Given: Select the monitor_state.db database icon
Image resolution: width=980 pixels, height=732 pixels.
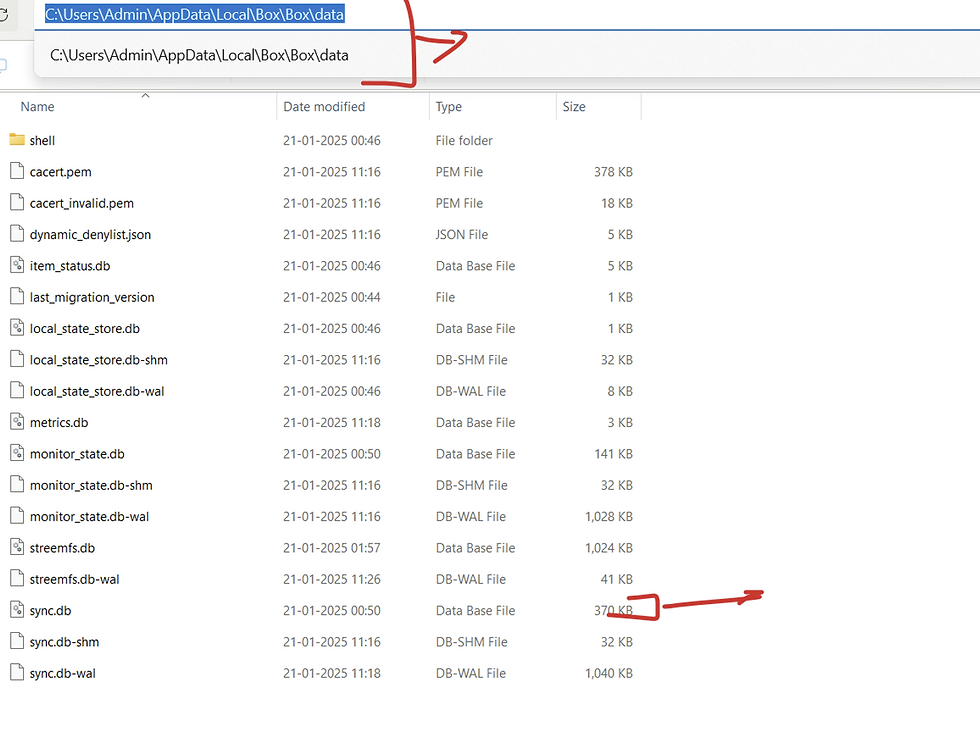Looking at the screenshot, I should click(x=17, y=453).
